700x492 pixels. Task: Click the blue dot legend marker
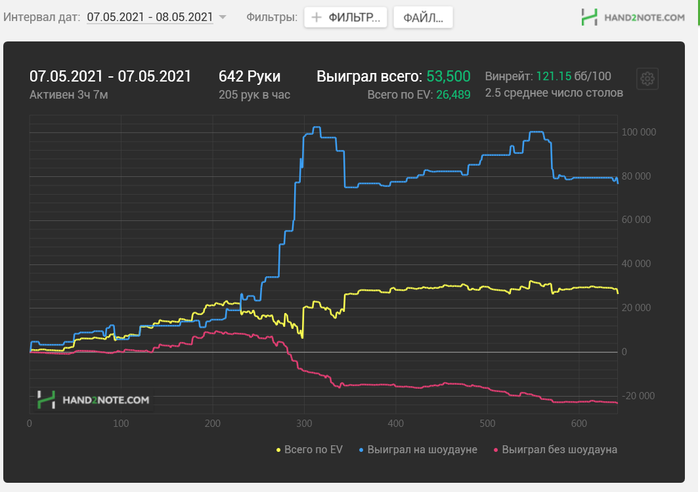361,450
